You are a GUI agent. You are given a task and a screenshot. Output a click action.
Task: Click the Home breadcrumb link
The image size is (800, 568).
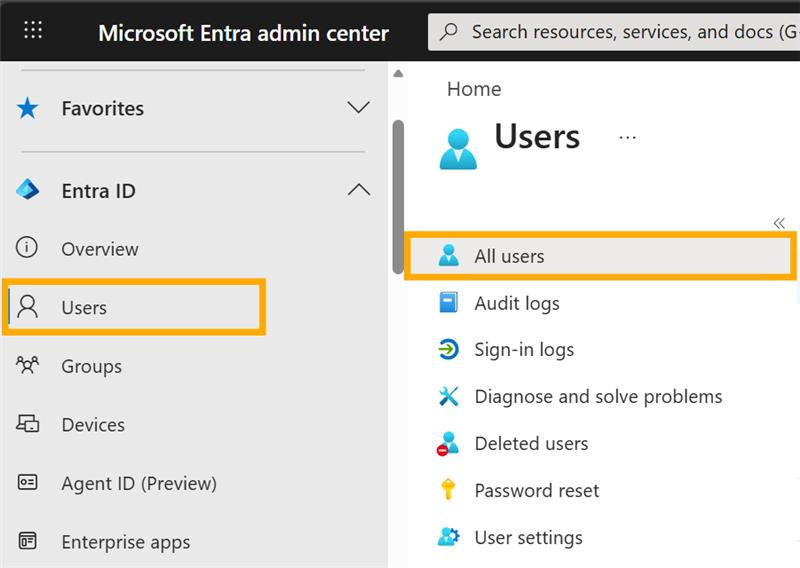coord(474,89)
